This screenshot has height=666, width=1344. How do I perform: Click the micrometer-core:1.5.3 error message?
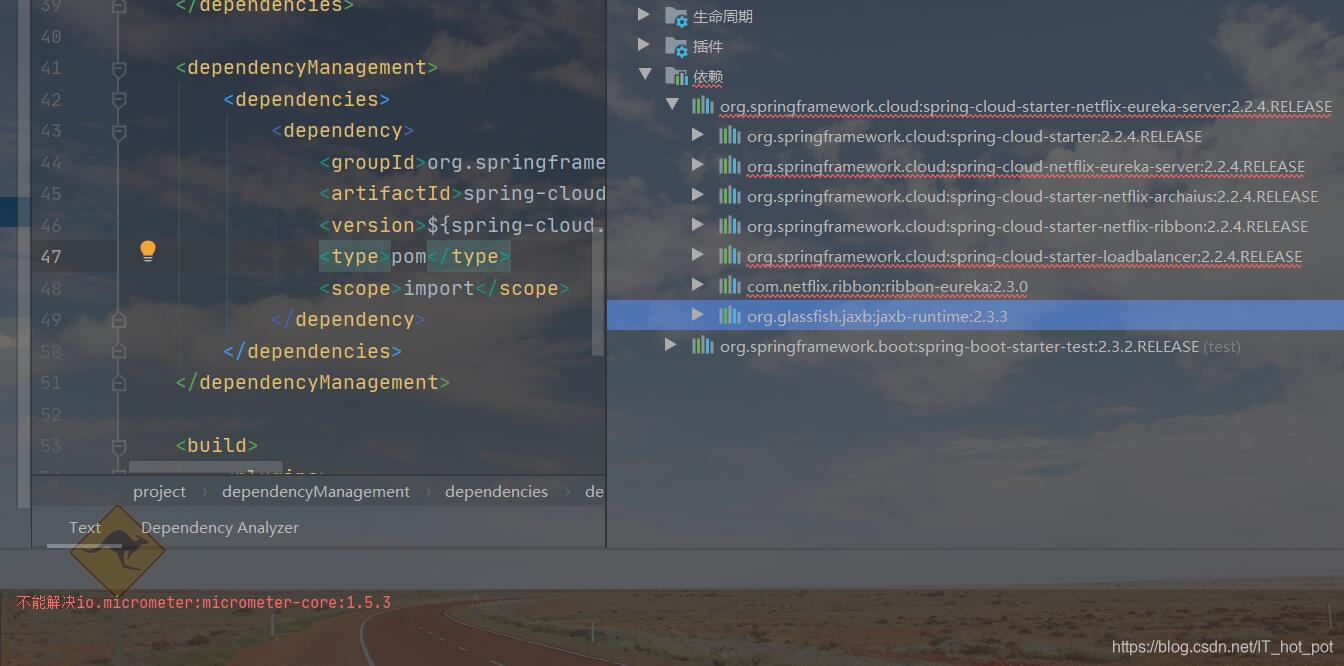click(203, 603)
